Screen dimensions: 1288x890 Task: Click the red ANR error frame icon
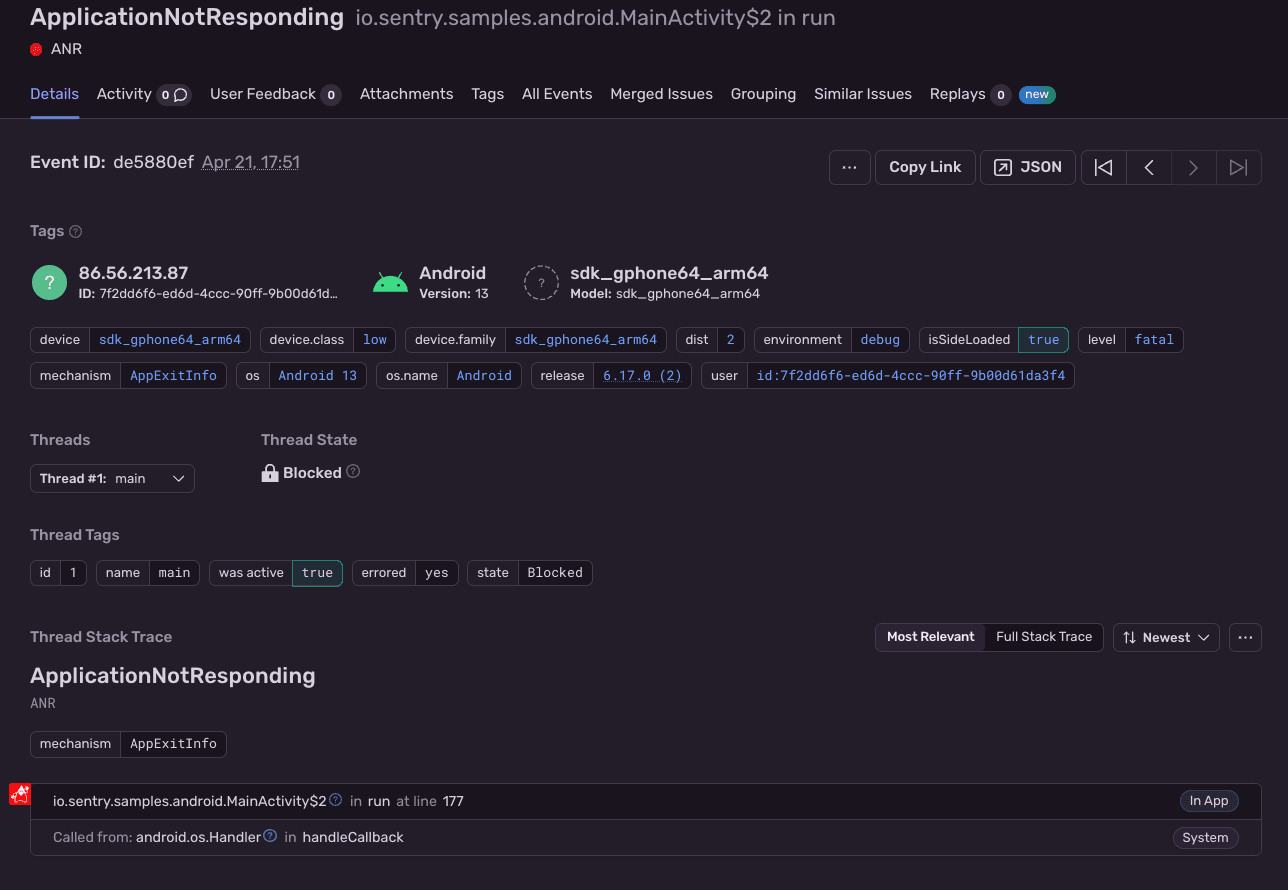click(x=19, y=794)
